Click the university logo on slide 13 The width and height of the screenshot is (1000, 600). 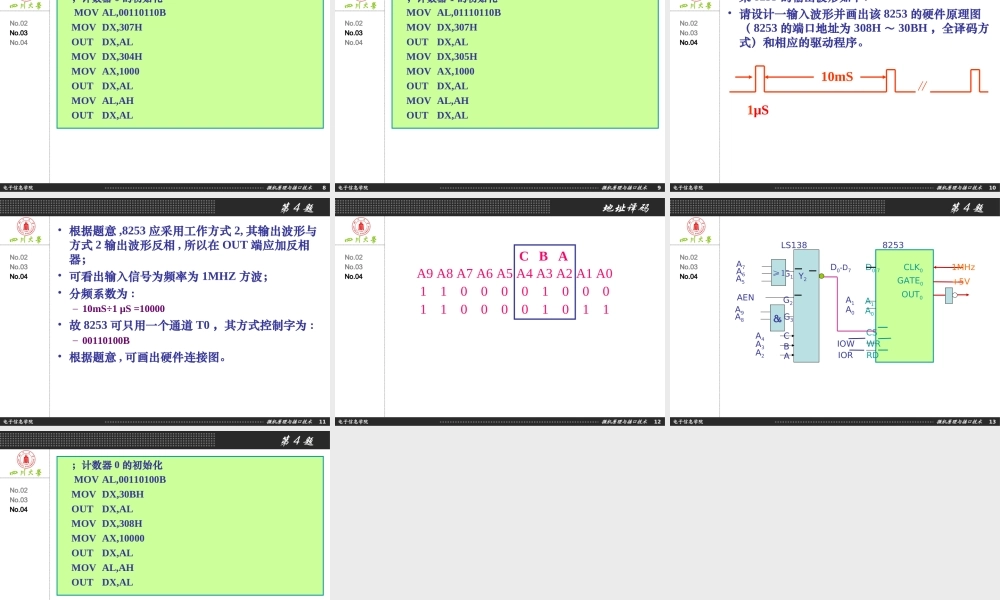[x=696, y=227]
